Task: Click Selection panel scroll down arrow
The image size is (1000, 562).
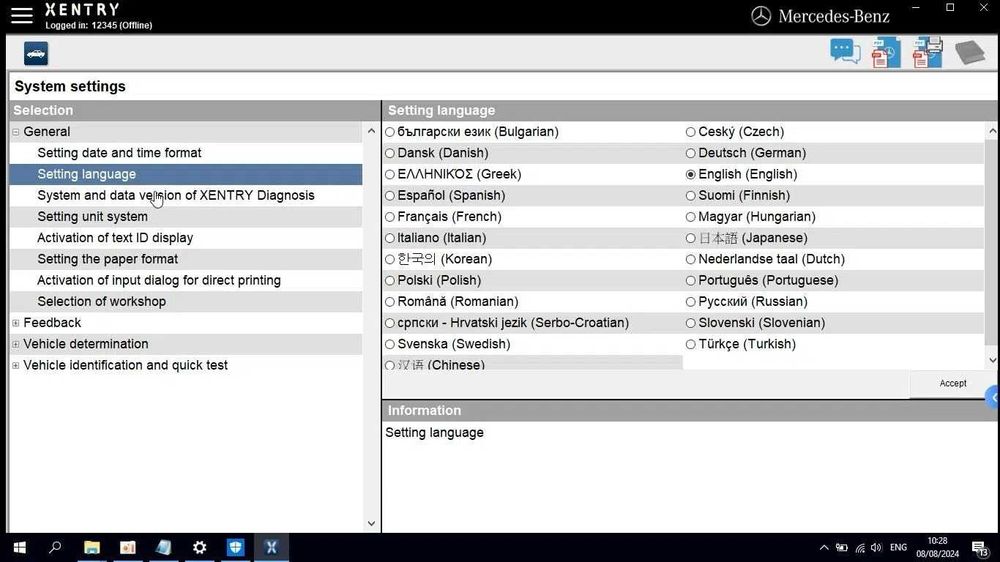Action: tap(371, 524)
